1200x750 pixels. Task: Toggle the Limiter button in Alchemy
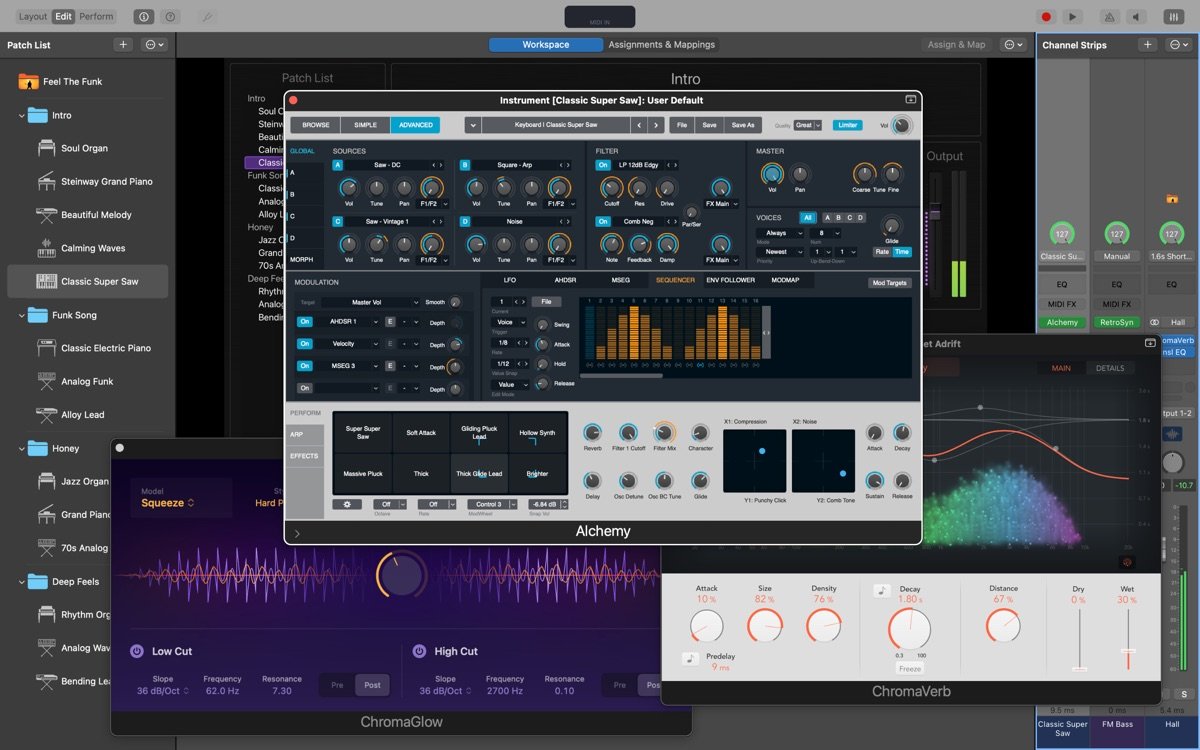(x=847, y=125)
